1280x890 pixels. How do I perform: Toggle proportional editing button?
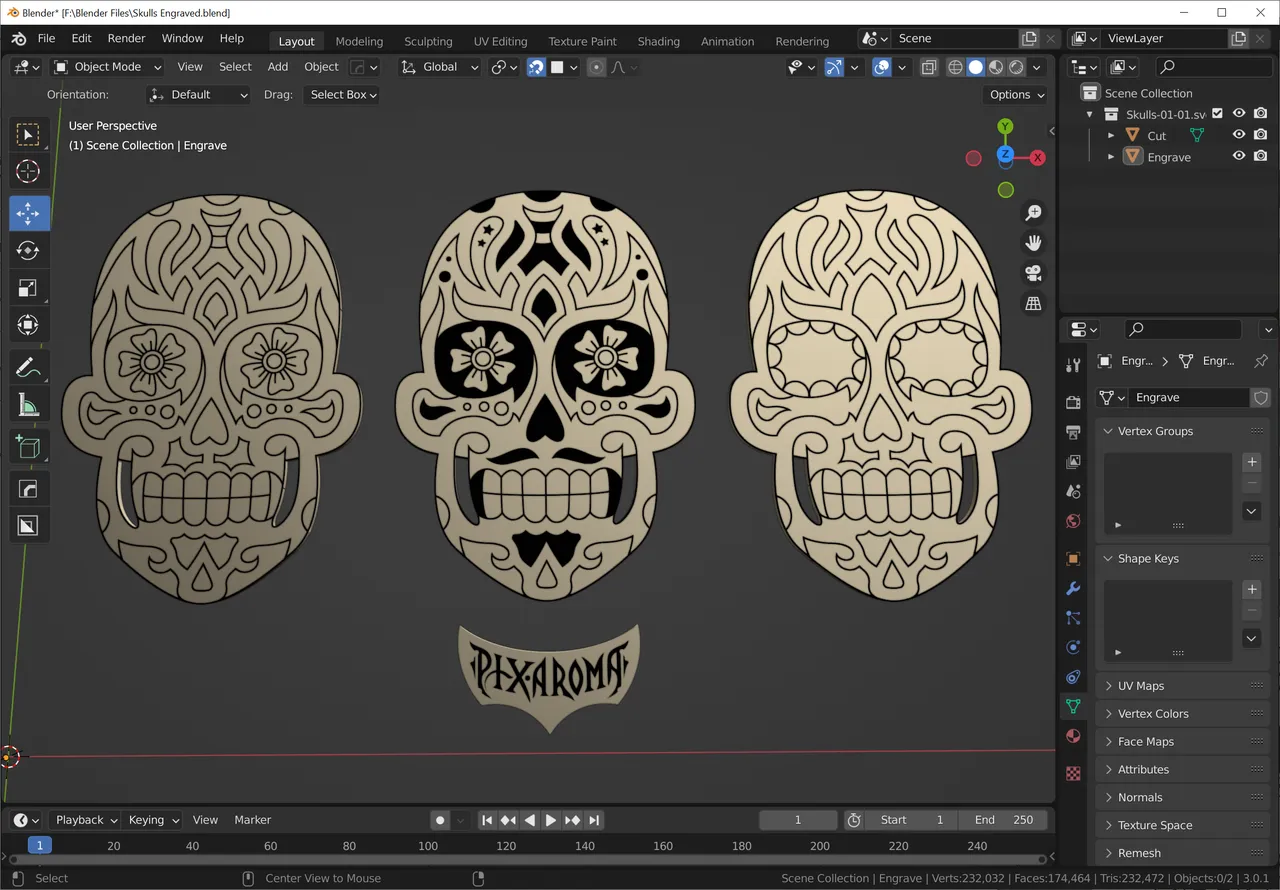[597, 67]
